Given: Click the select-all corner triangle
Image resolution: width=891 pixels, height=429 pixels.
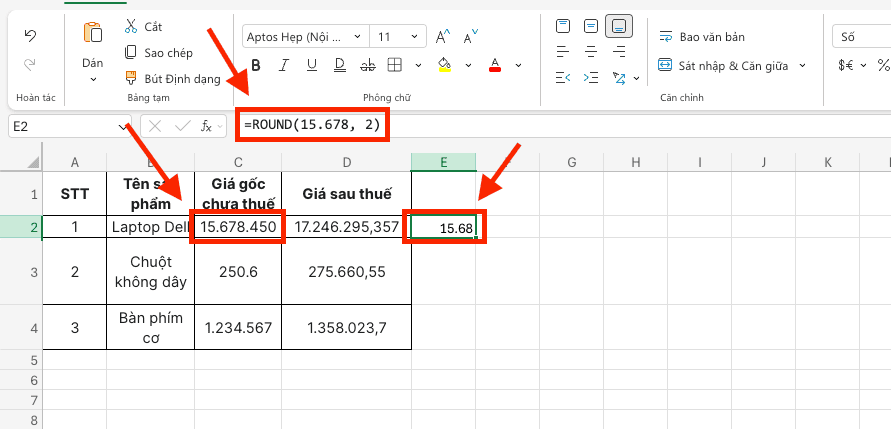Looking at the screenshot, I should pyautogui.click(x=34, y=161).
